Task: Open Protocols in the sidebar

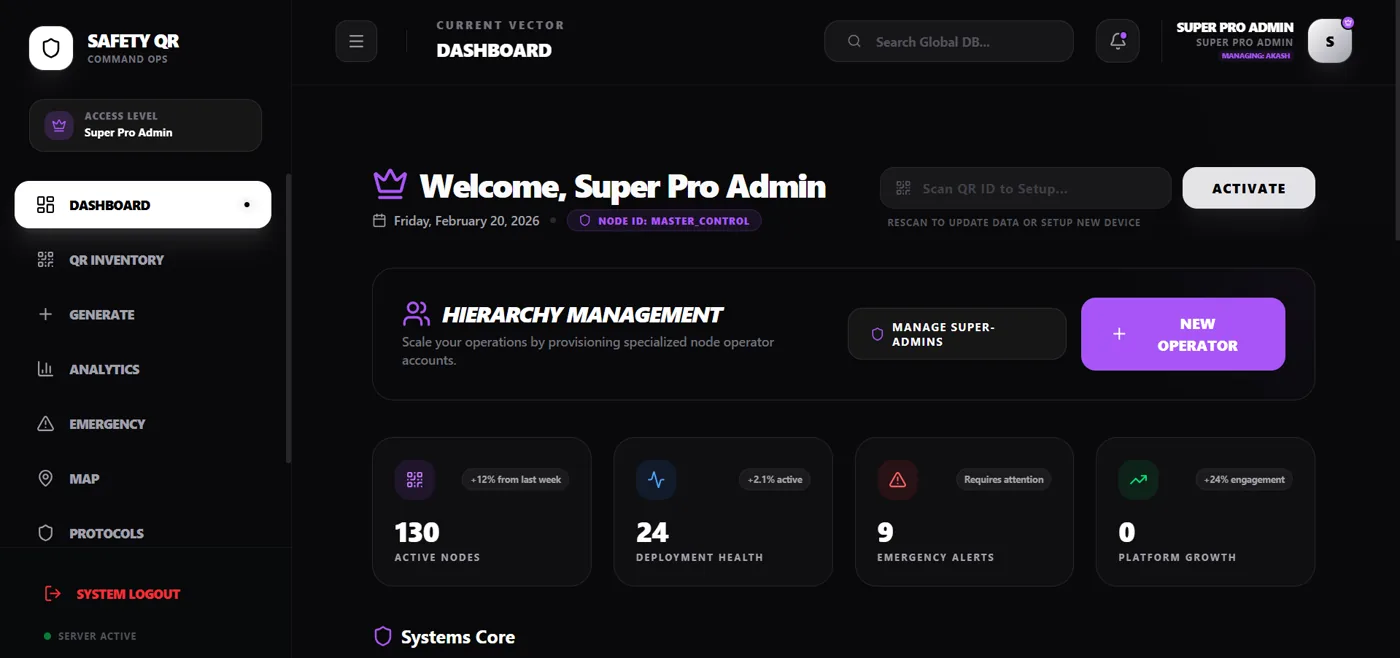Action: 143,533
